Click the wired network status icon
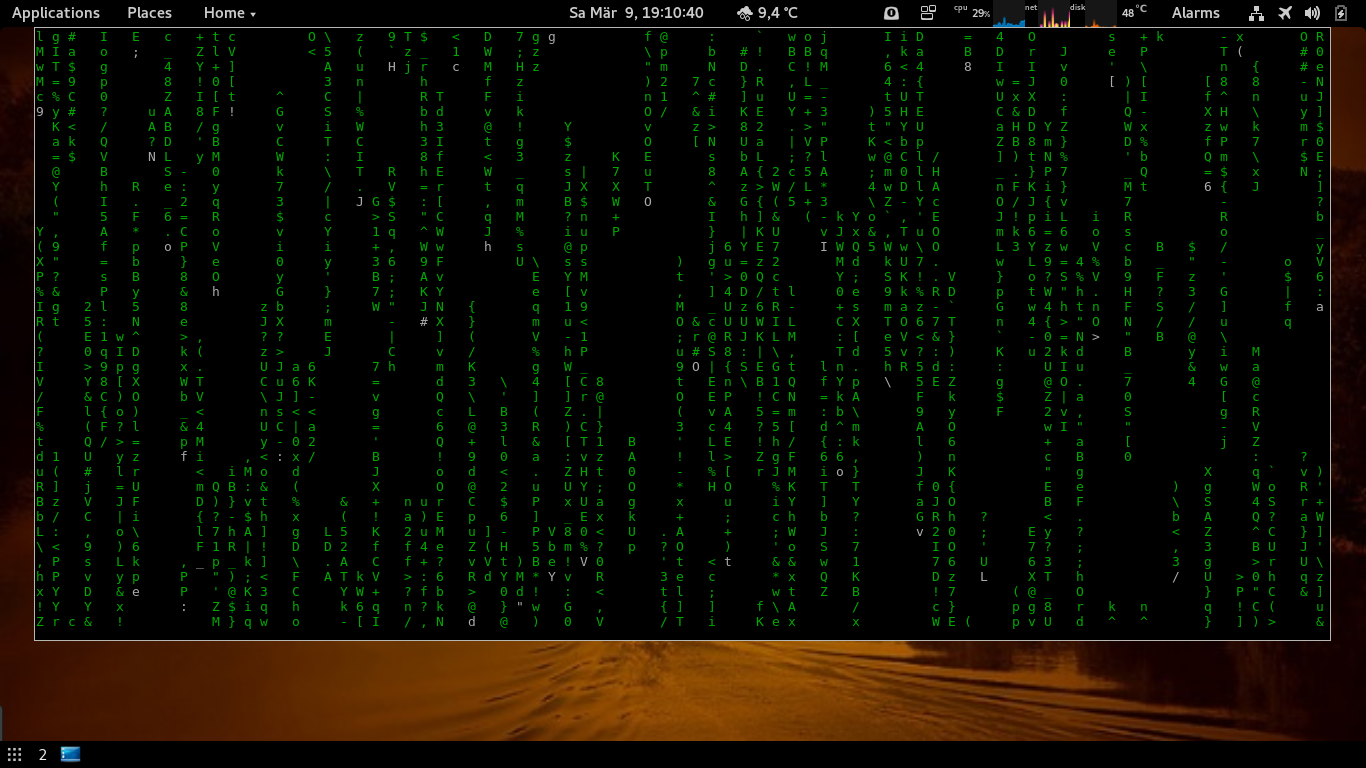 coord(1257,13)
